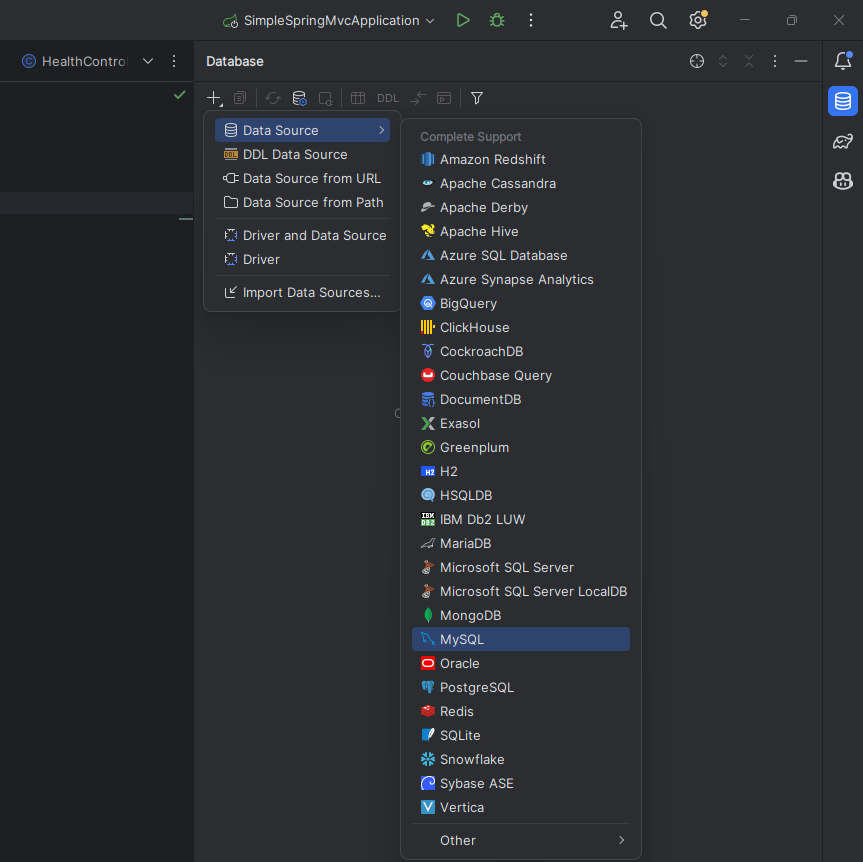Toggle the Database tool window sidebar icon
This screenshot has width=863, height=862.
843,101
